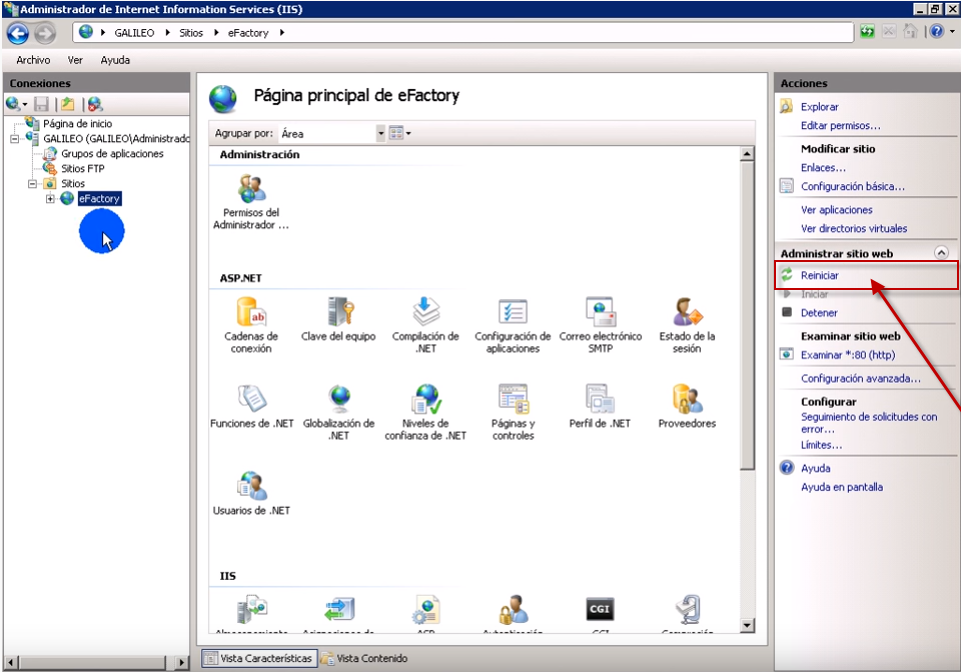Open Proveedores feature

click(x=687, y=406)
